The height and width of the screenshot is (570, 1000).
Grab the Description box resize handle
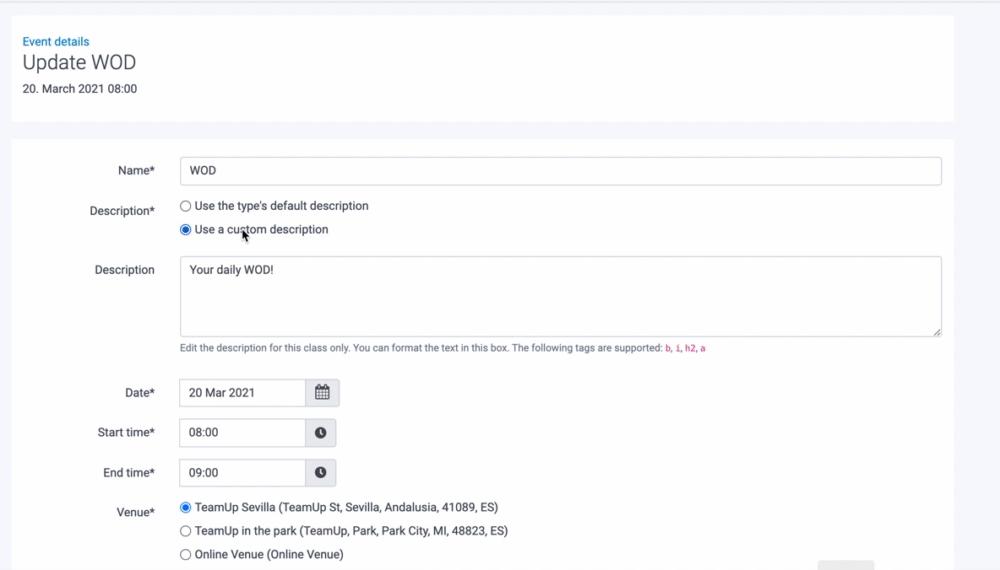[x=936, y=331]
